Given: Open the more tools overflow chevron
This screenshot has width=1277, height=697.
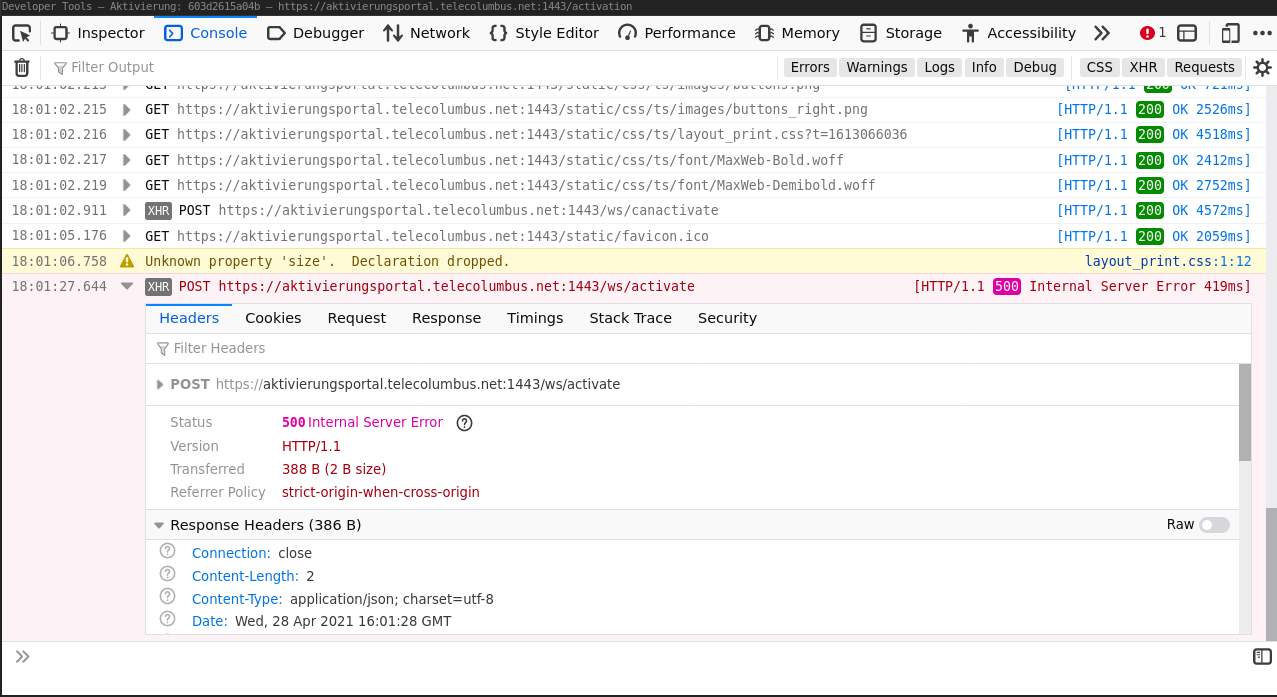Looking at the screenshot, I should (x=1101, y=33).
